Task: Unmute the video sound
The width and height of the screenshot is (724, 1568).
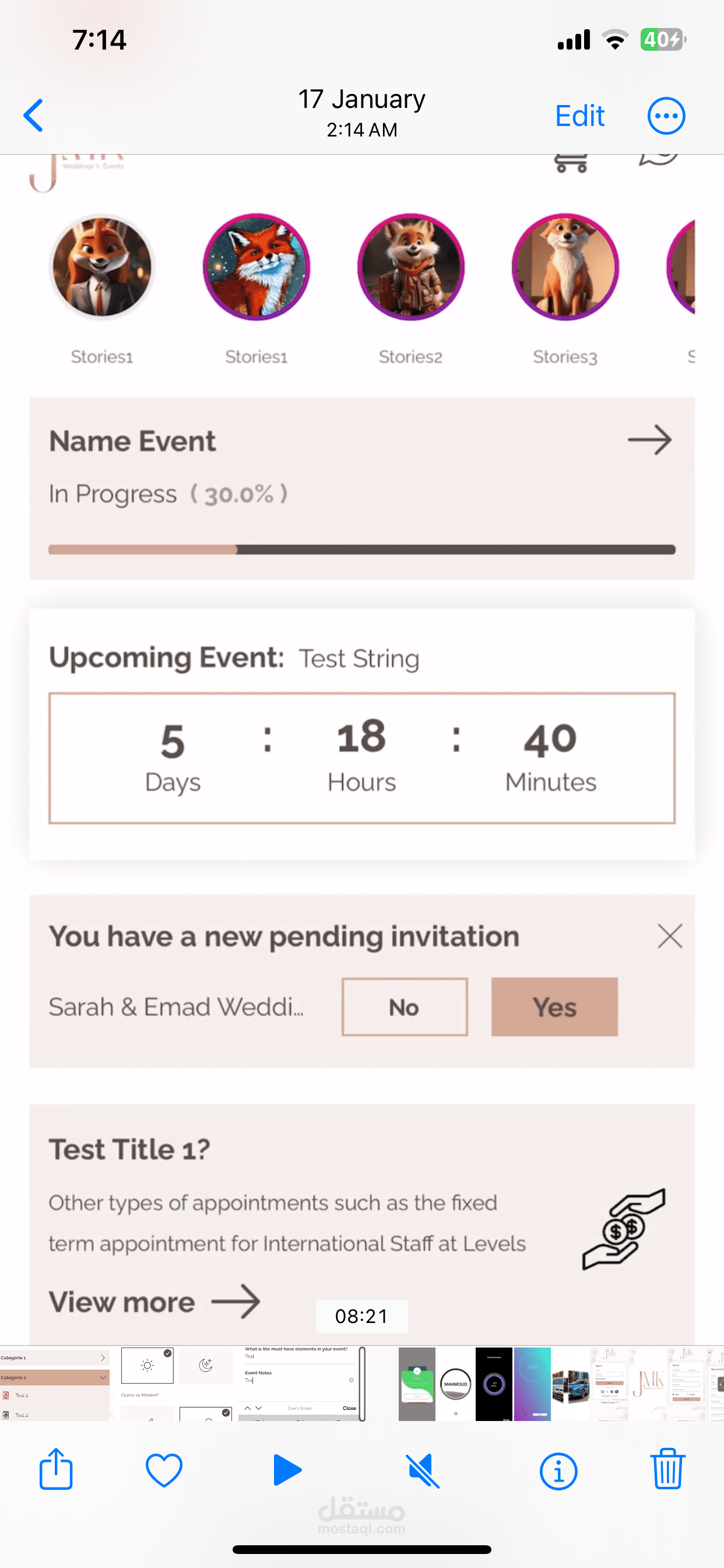Action: tap(423, 1471)
